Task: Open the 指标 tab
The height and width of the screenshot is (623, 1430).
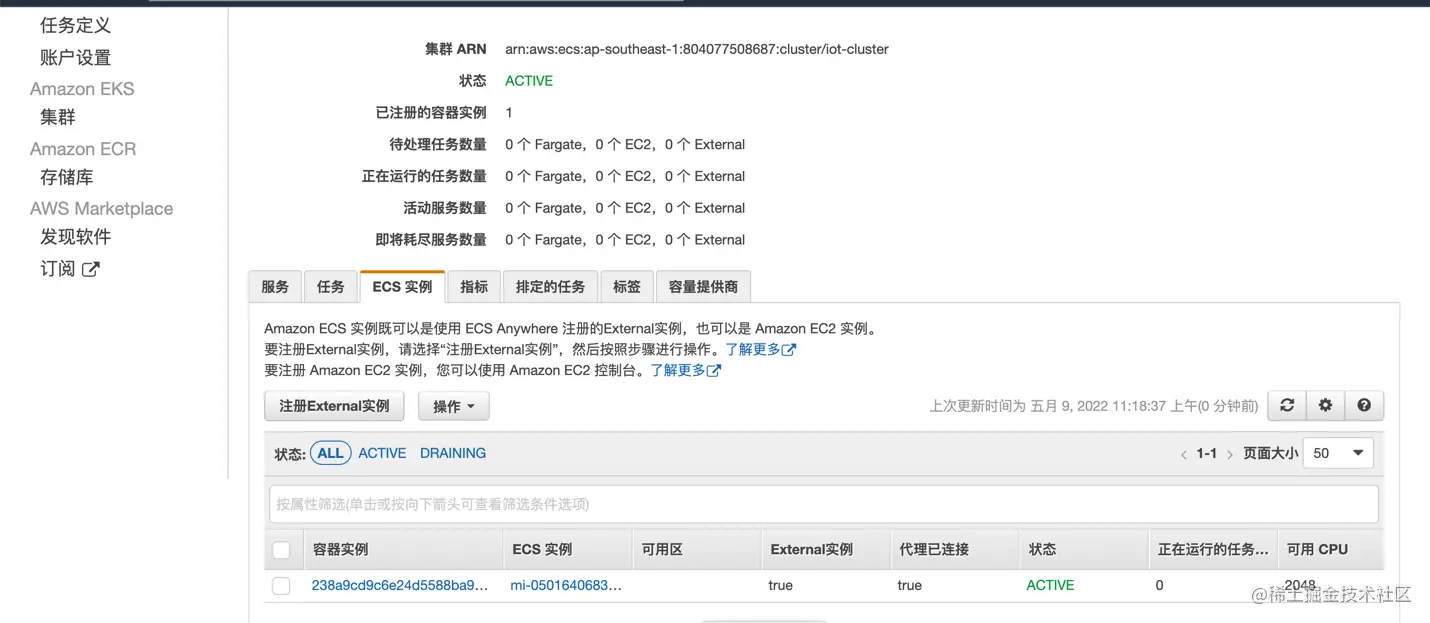Action: click(x=474, y=287)
